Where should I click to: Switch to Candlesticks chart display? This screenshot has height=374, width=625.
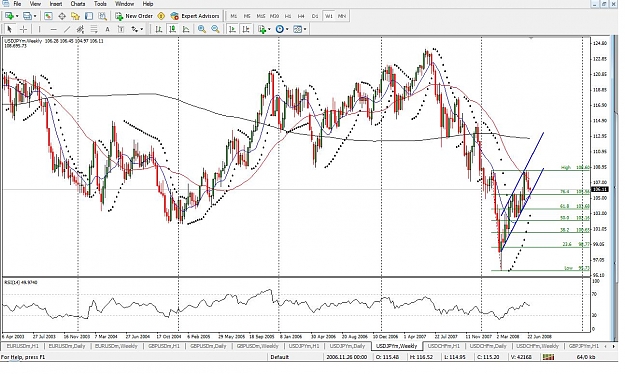coord(173,29)
